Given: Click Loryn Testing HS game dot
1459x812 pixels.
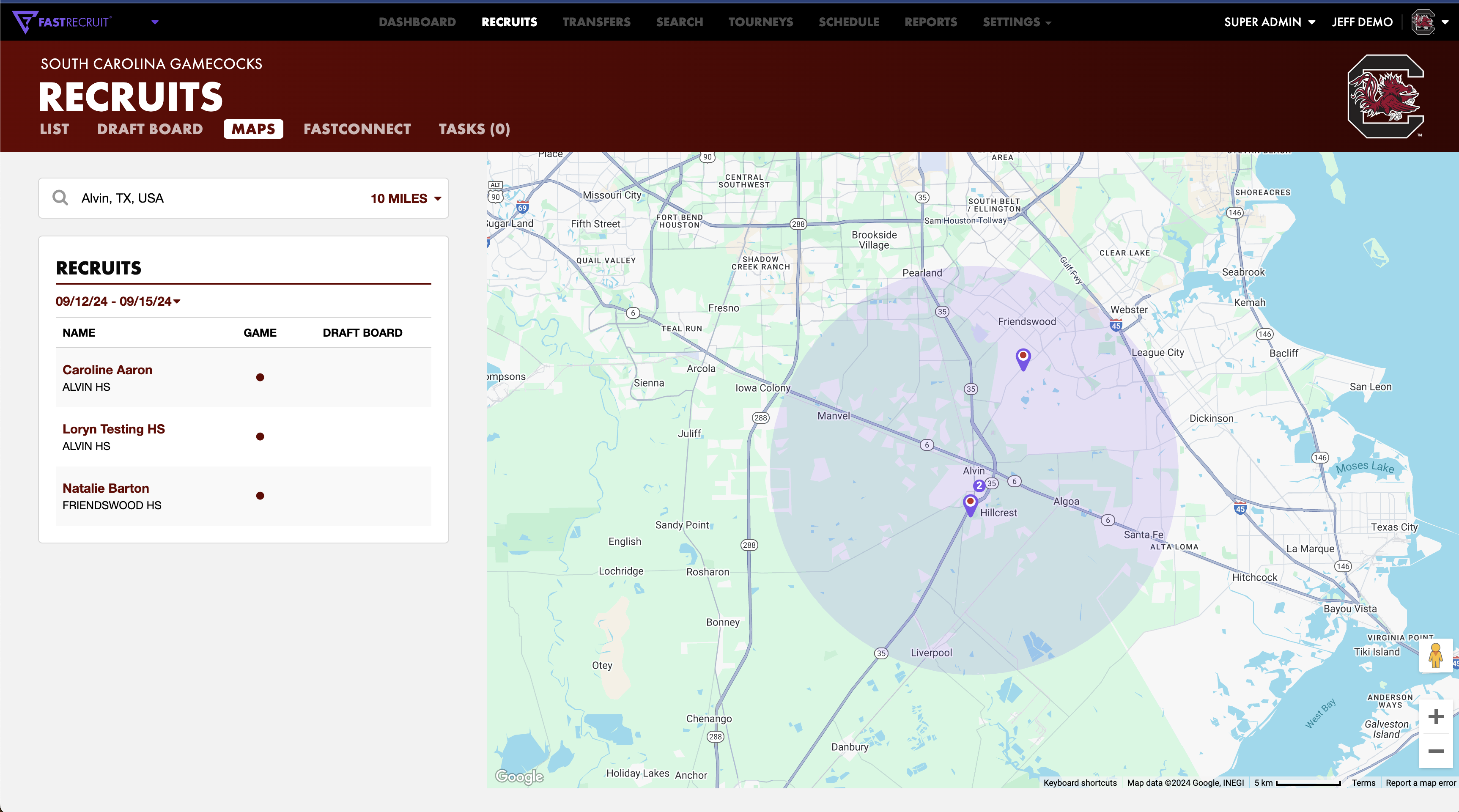Looking at the screenshot, I should click(260, 436).
